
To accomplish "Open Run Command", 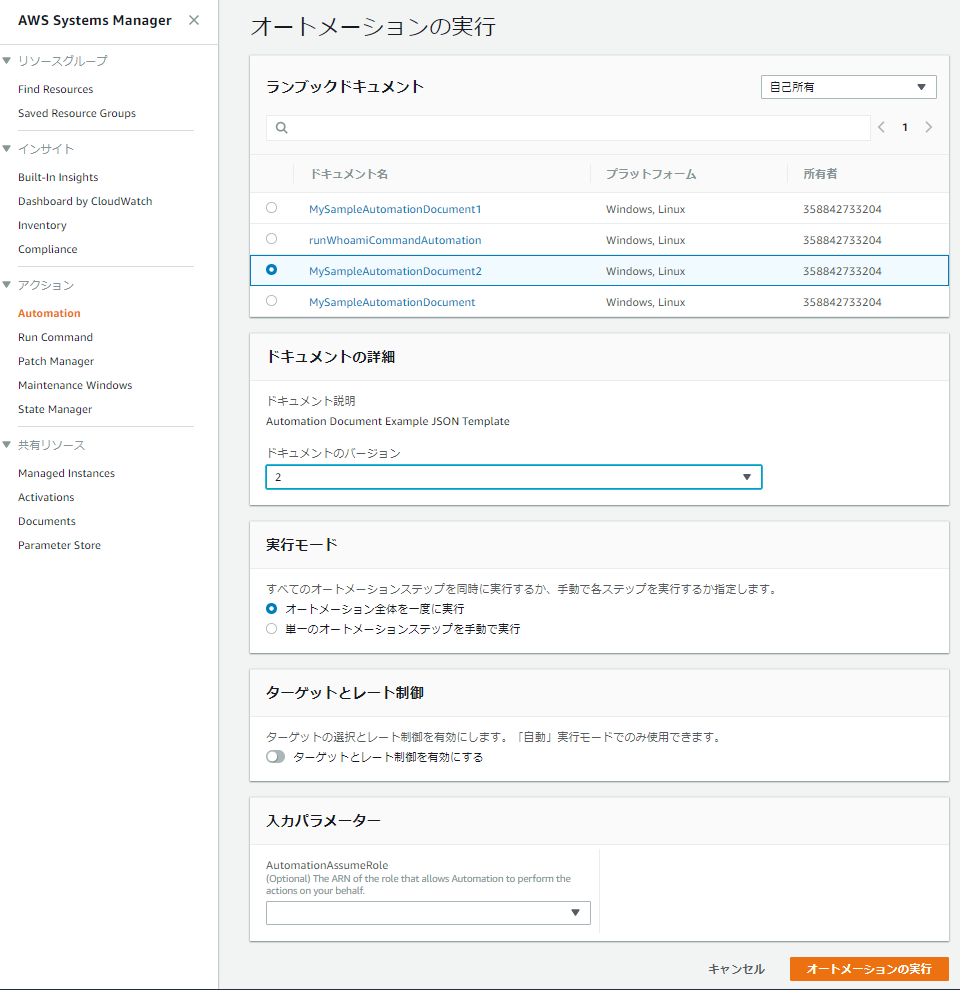I will pos(56,337).
